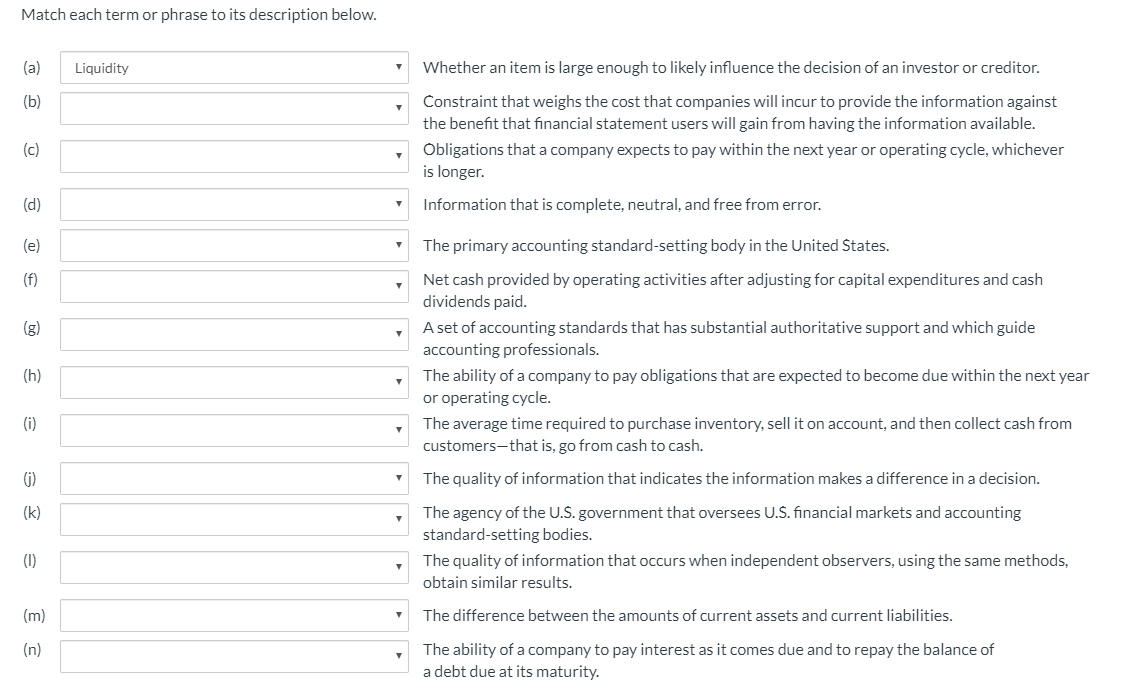This screenshot has height=697, width=1148.
Task: Click the arrow icon on dropdown (e)
Action: pos(398,245)
